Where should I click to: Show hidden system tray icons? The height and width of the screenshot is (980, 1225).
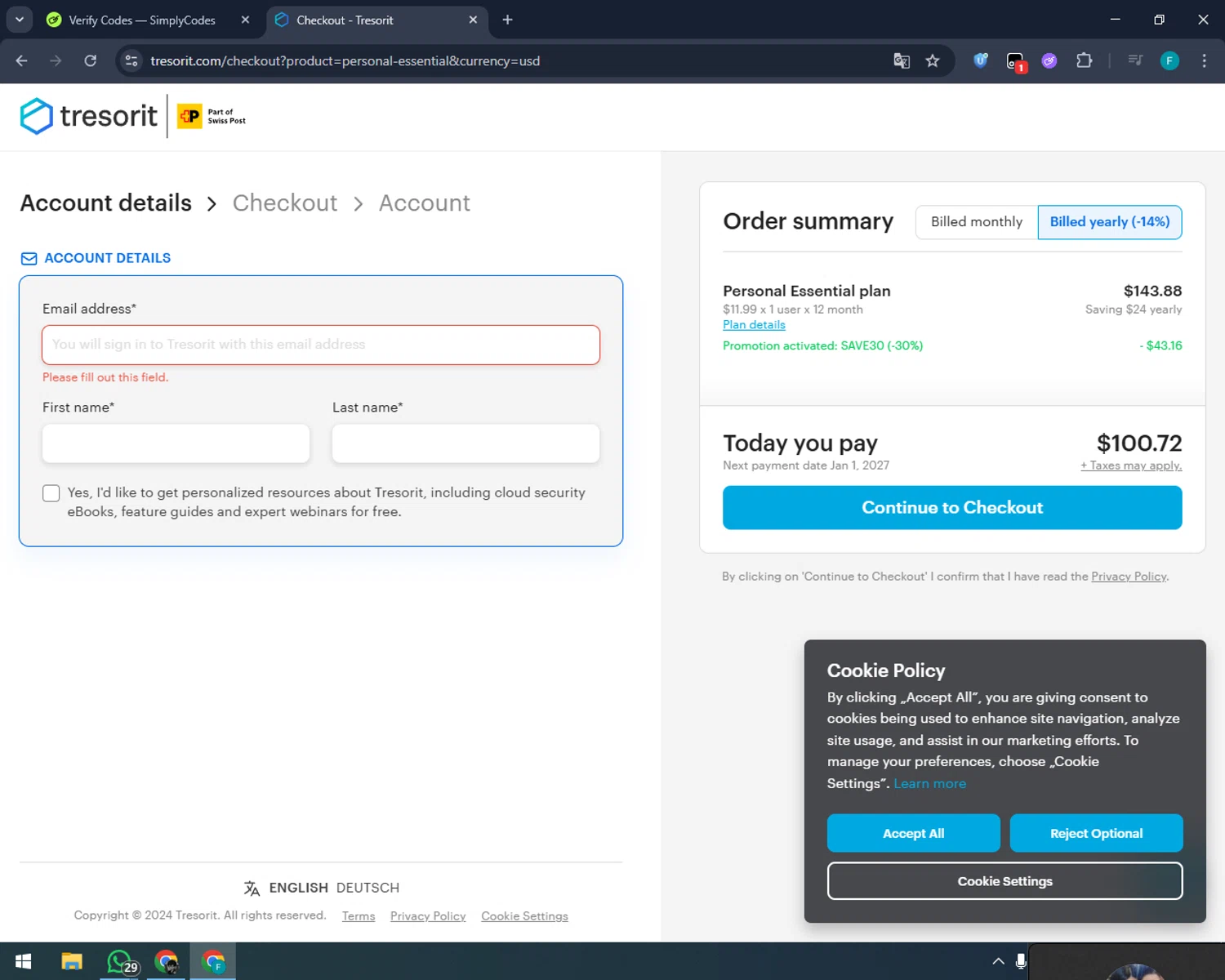coord(998,961)
